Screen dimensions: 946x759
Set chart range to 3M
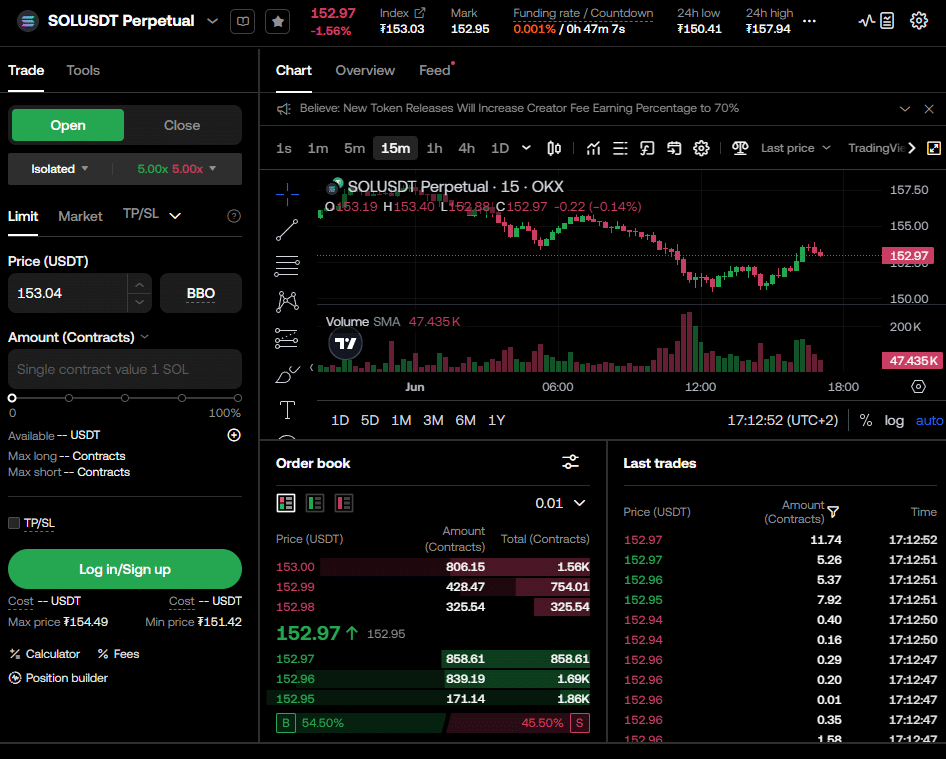(433, 421)
